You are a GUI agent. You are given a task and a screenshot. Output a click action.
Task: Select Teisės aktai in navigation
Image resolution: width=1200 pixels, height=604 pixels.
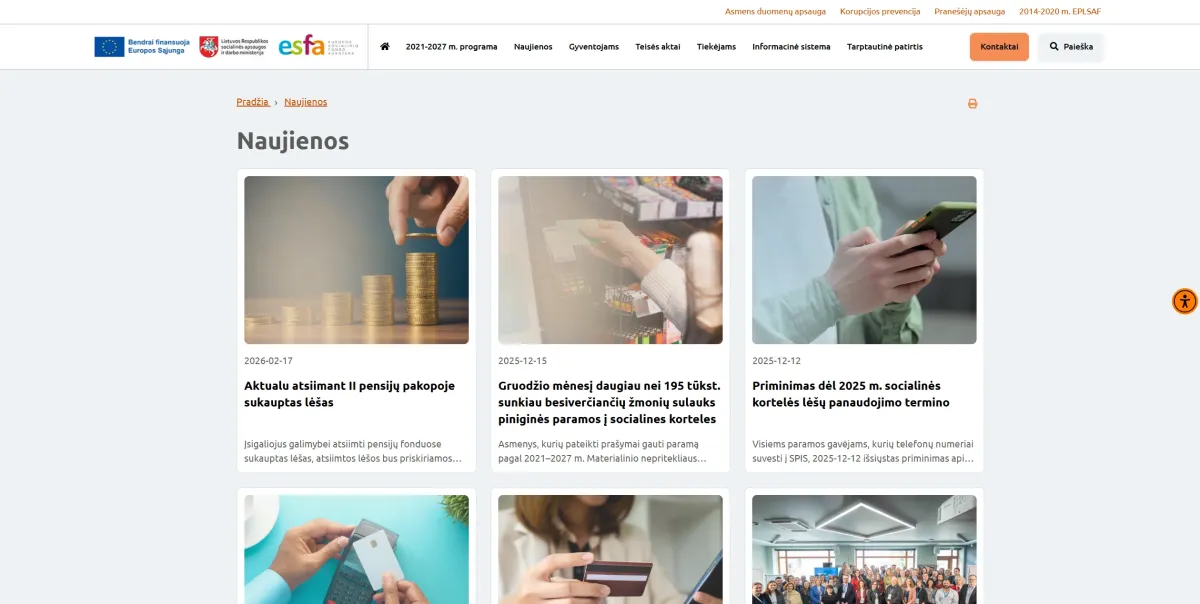tap(658, 46)
